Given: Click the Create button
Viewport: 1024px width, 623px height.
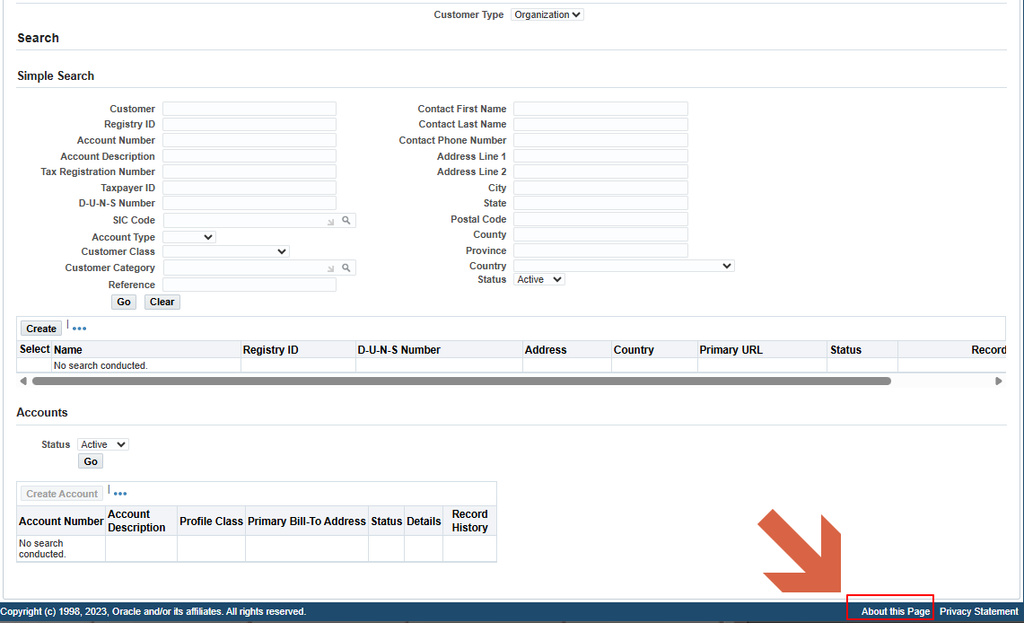Looking at the screenshot, I should (x=41, y=328).
